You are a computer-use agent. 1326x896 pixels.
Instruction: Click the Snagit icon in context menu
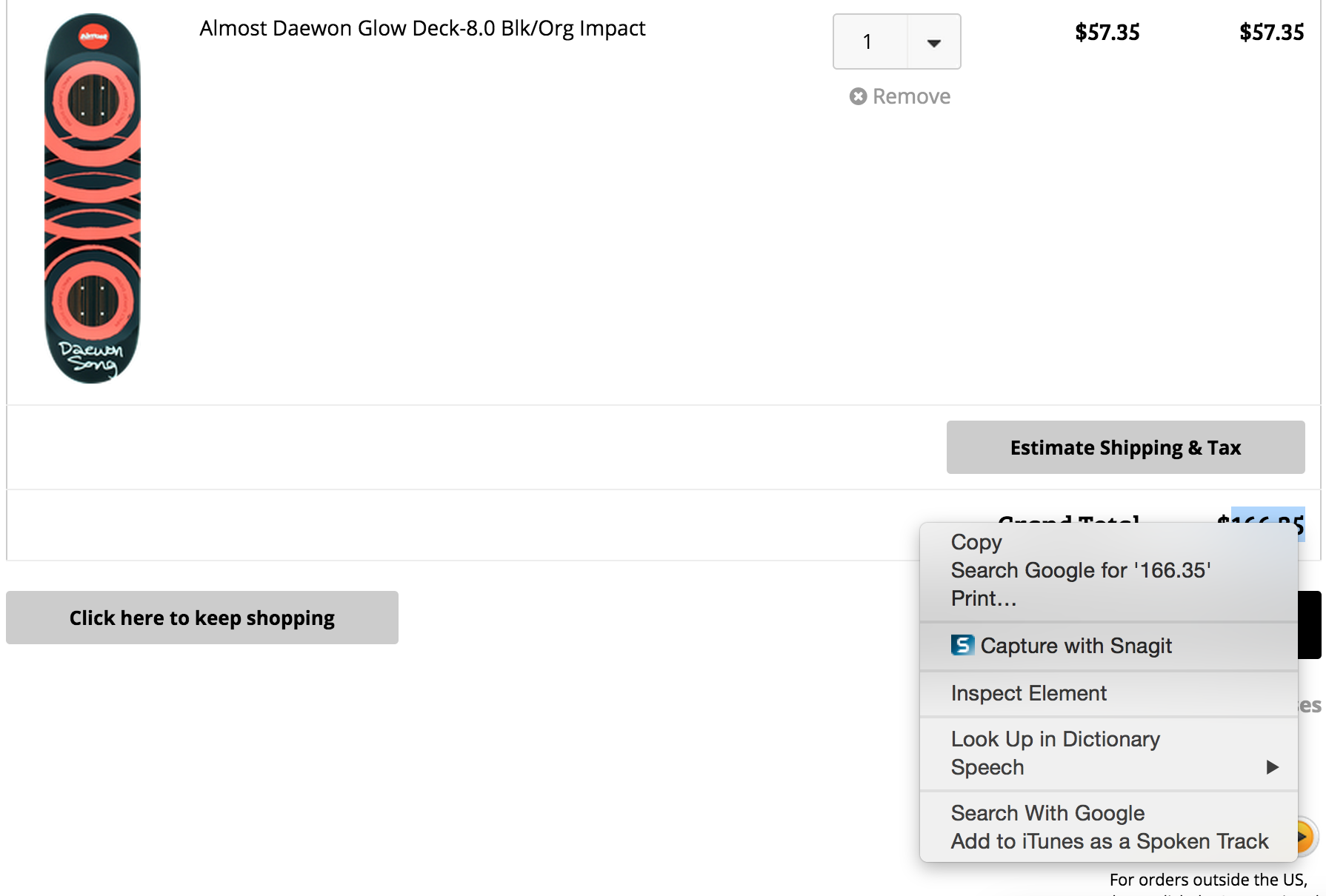[962, 645]
